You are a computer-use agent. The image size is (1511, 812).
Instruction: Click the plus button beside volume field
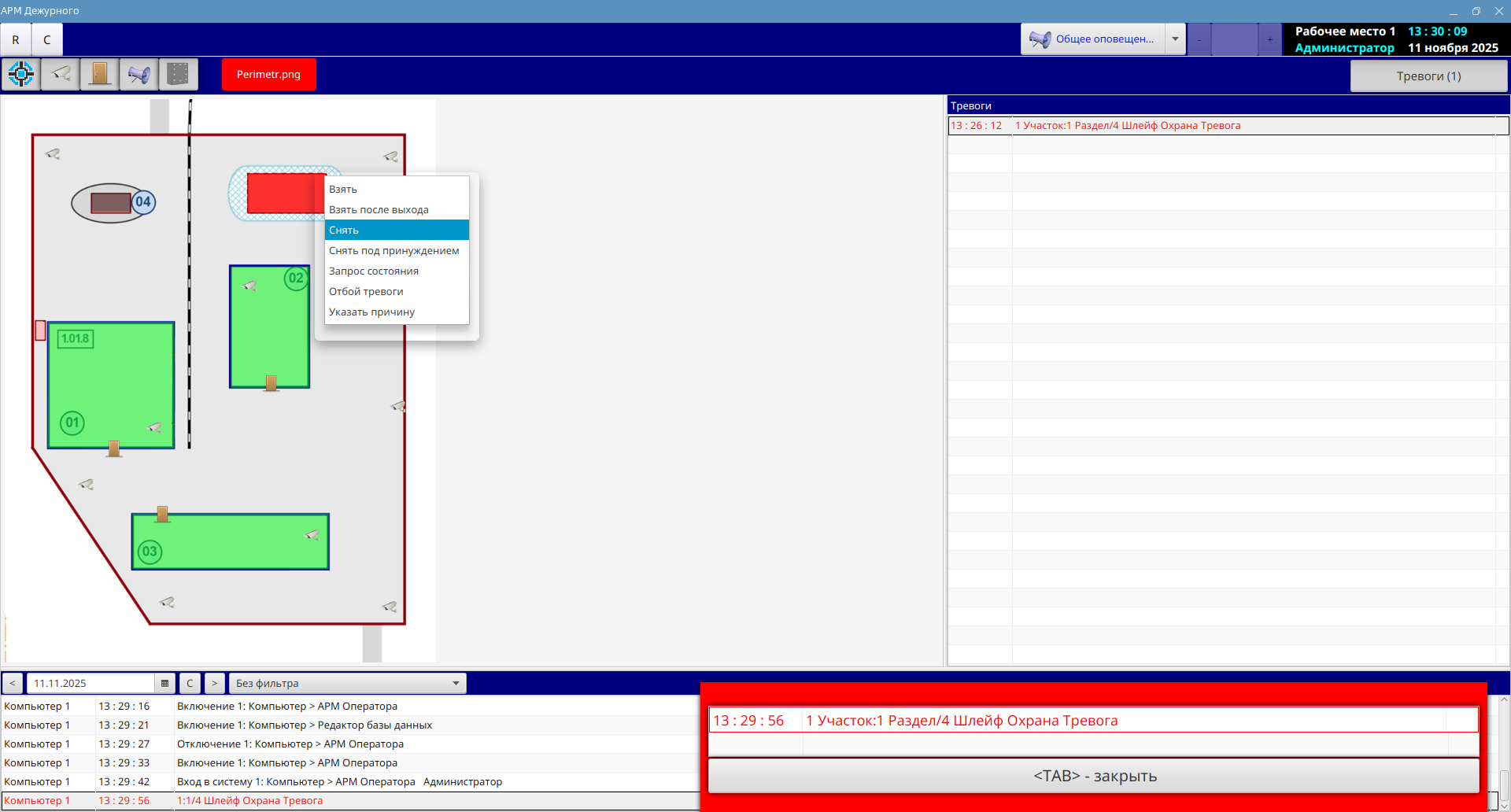pos(1269,39)
